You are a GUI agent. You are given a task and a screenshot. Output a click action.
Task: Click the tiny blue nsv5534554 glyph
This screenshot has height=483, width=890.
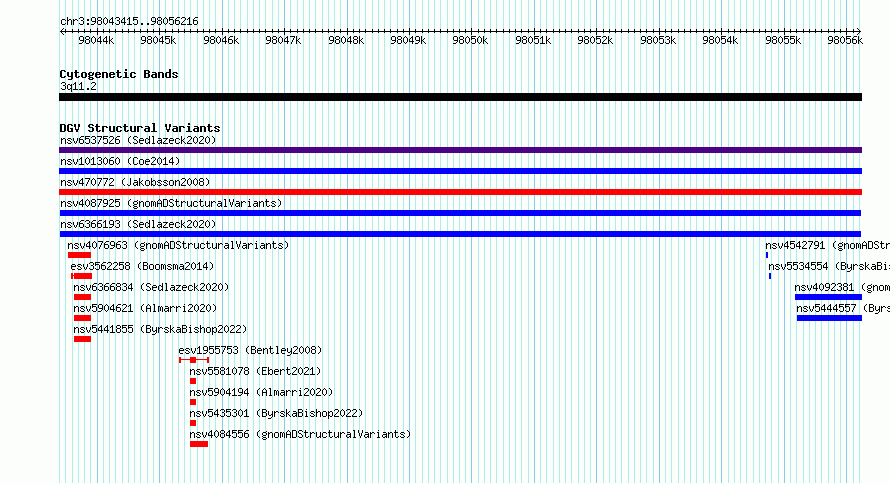point(770,276)
